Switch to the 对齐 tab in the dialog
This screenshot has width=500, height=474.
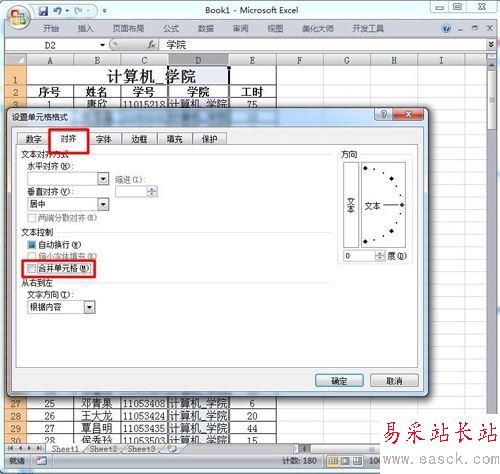(68, 139)
